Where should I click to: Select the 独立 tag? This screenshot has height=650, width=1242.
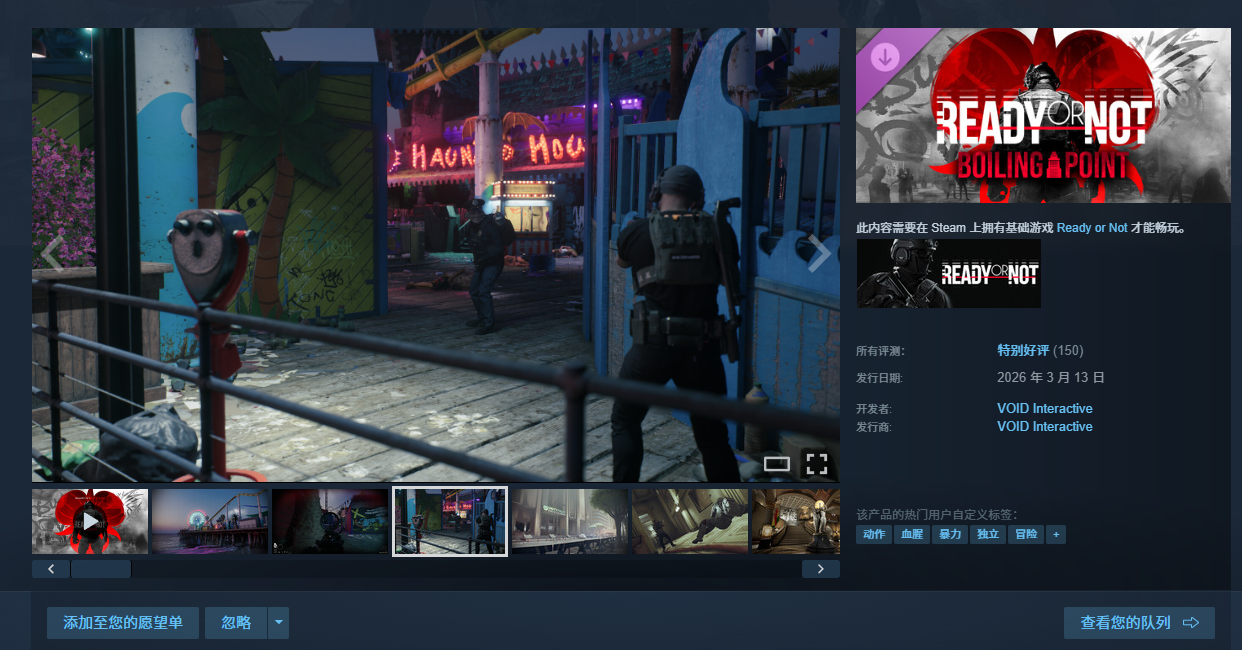pos(988,535)
